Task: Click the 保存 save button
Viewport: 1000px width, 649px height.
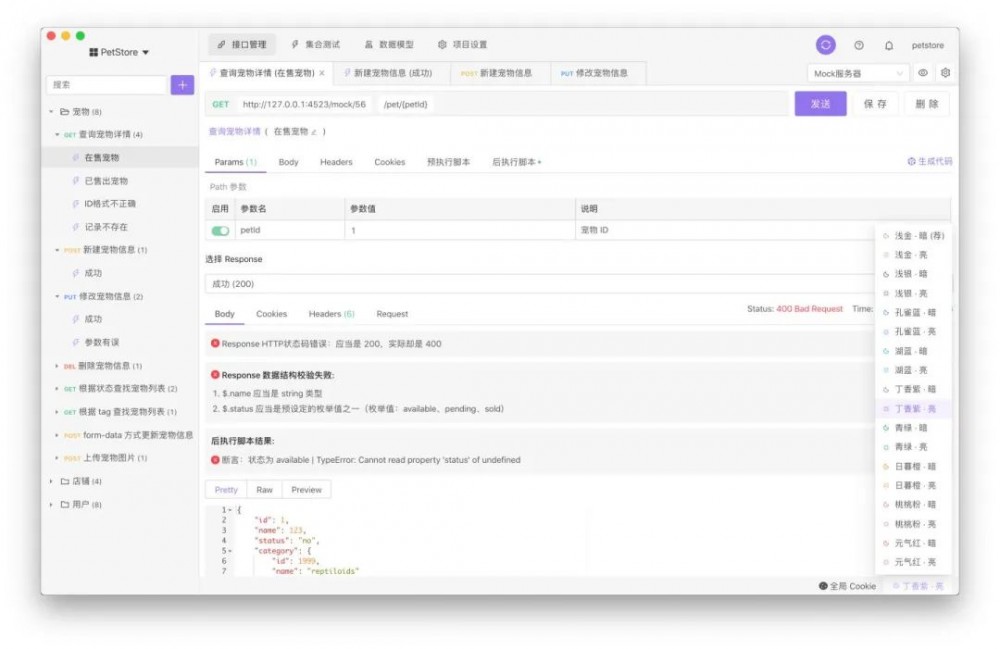Action: click(x=875, y=103)
